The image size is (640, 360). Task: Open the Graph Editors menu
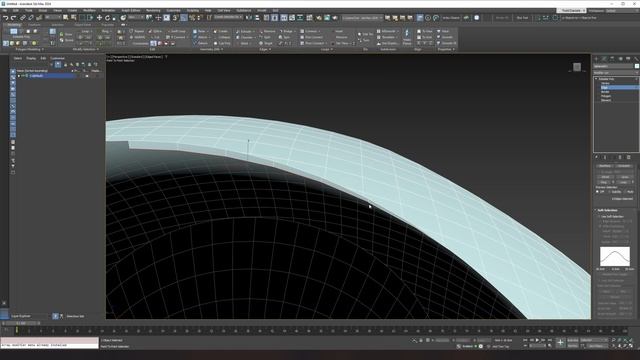click(x=131, y=11)
